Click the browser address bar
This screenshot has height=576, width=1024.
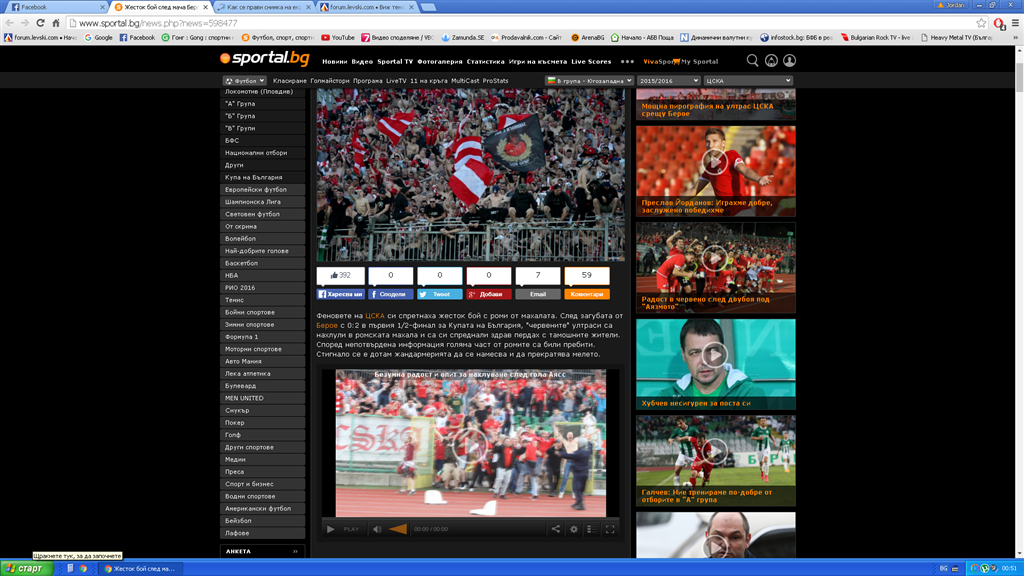[522, 23]
